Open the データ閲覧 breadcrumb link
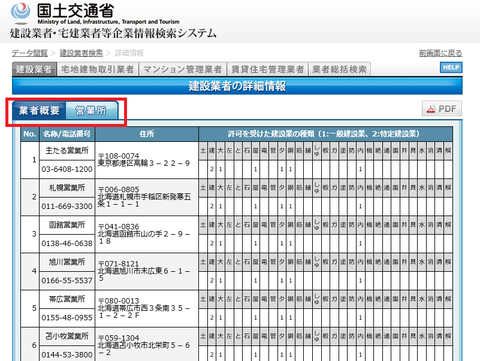Viewport: 480px width, 361px height. pos(30,53)
